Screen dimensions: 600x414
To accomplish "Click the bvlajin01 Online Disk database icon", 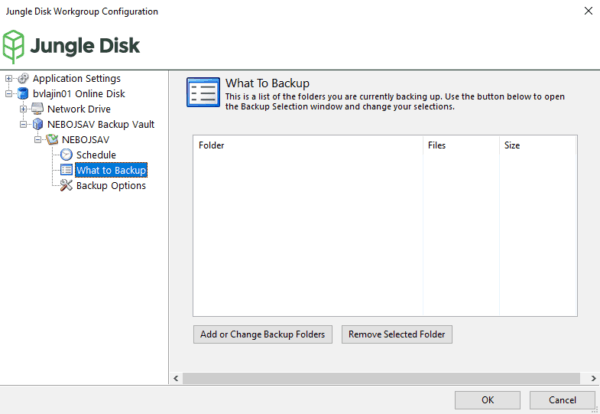I will [x=22, y=93].
